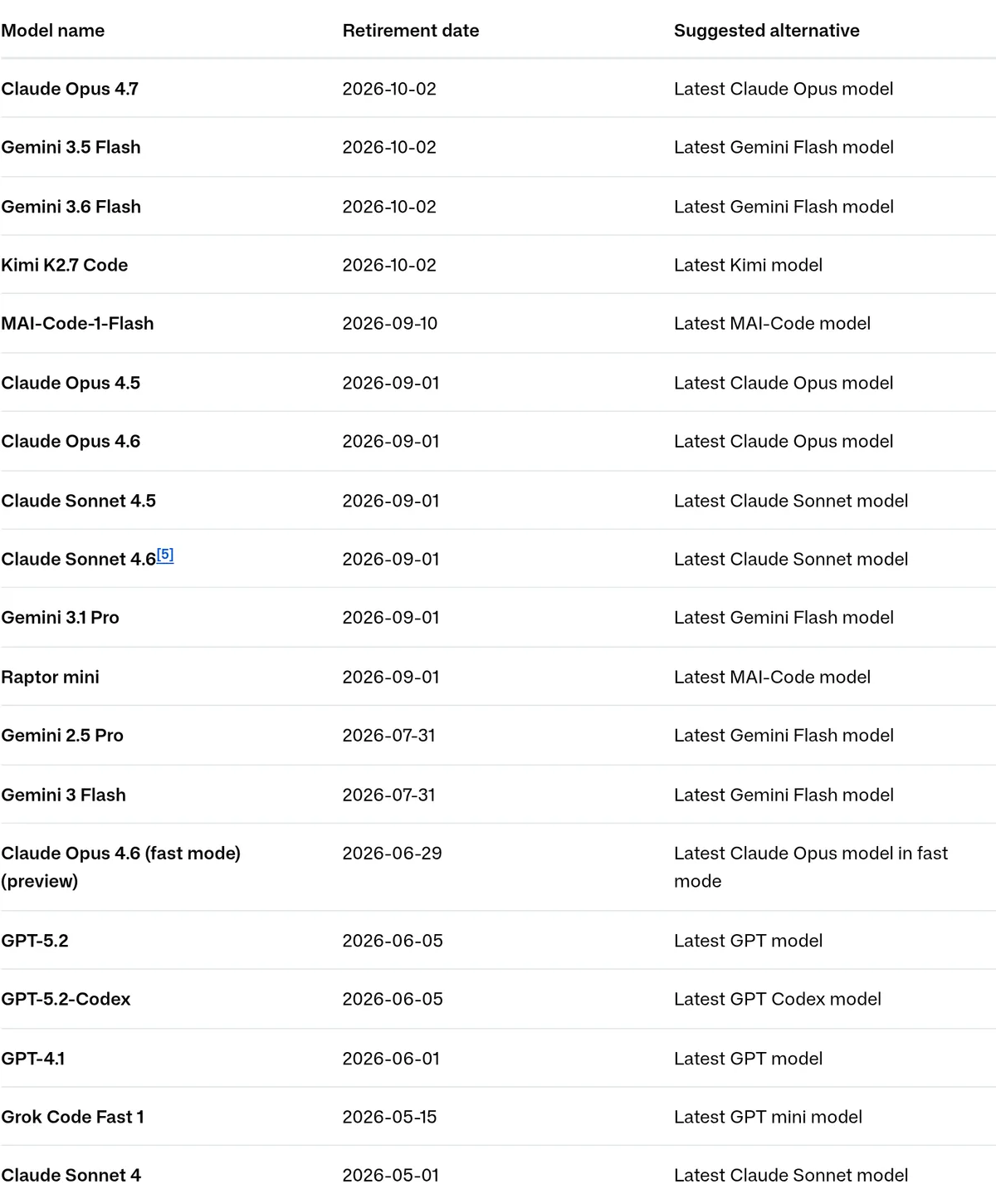
Task: Select retirement date for GPT-5.2-Codex
Action: 393,999
